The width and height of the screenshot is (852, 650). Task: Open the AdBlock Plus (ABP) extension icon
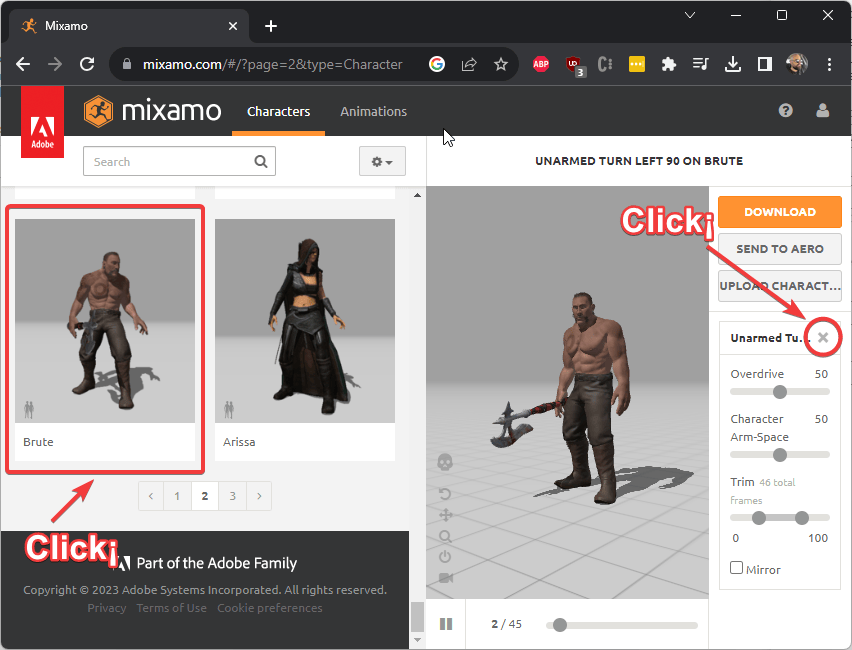(x=541, y=64)
